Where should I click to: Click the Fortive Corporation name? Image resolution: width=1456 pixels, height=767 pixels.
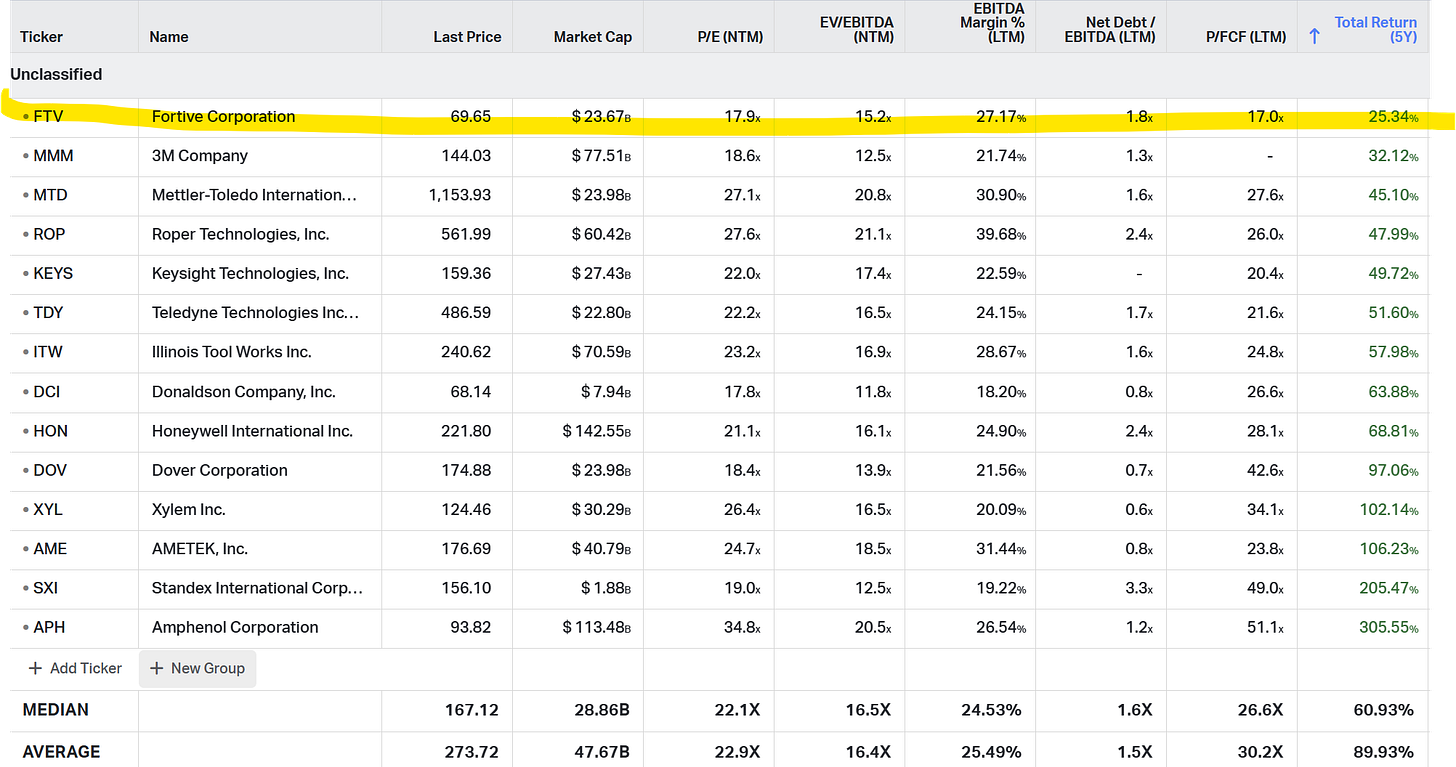[x=223, y=116]
